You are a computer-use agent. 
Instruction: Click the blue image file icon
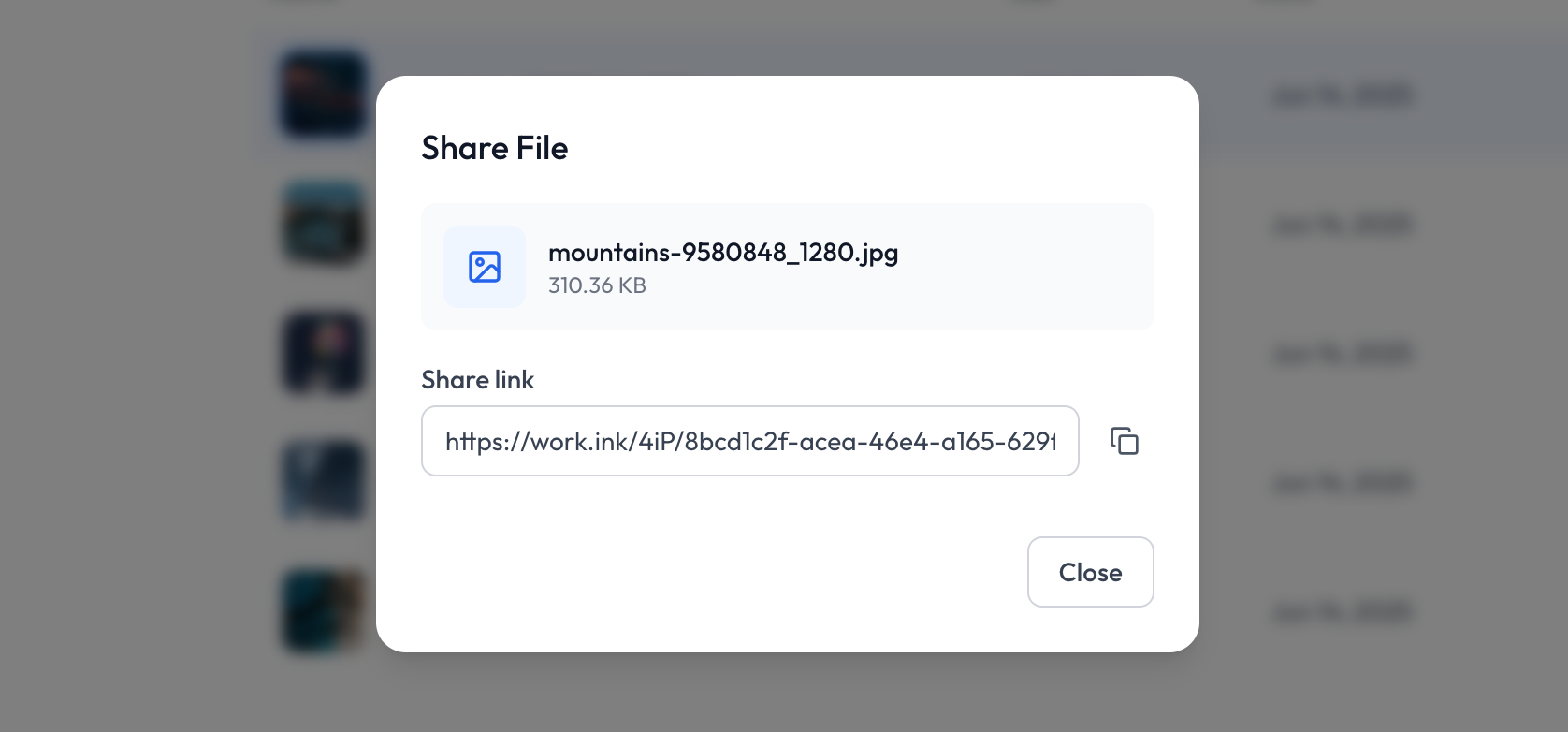point(485,267)
